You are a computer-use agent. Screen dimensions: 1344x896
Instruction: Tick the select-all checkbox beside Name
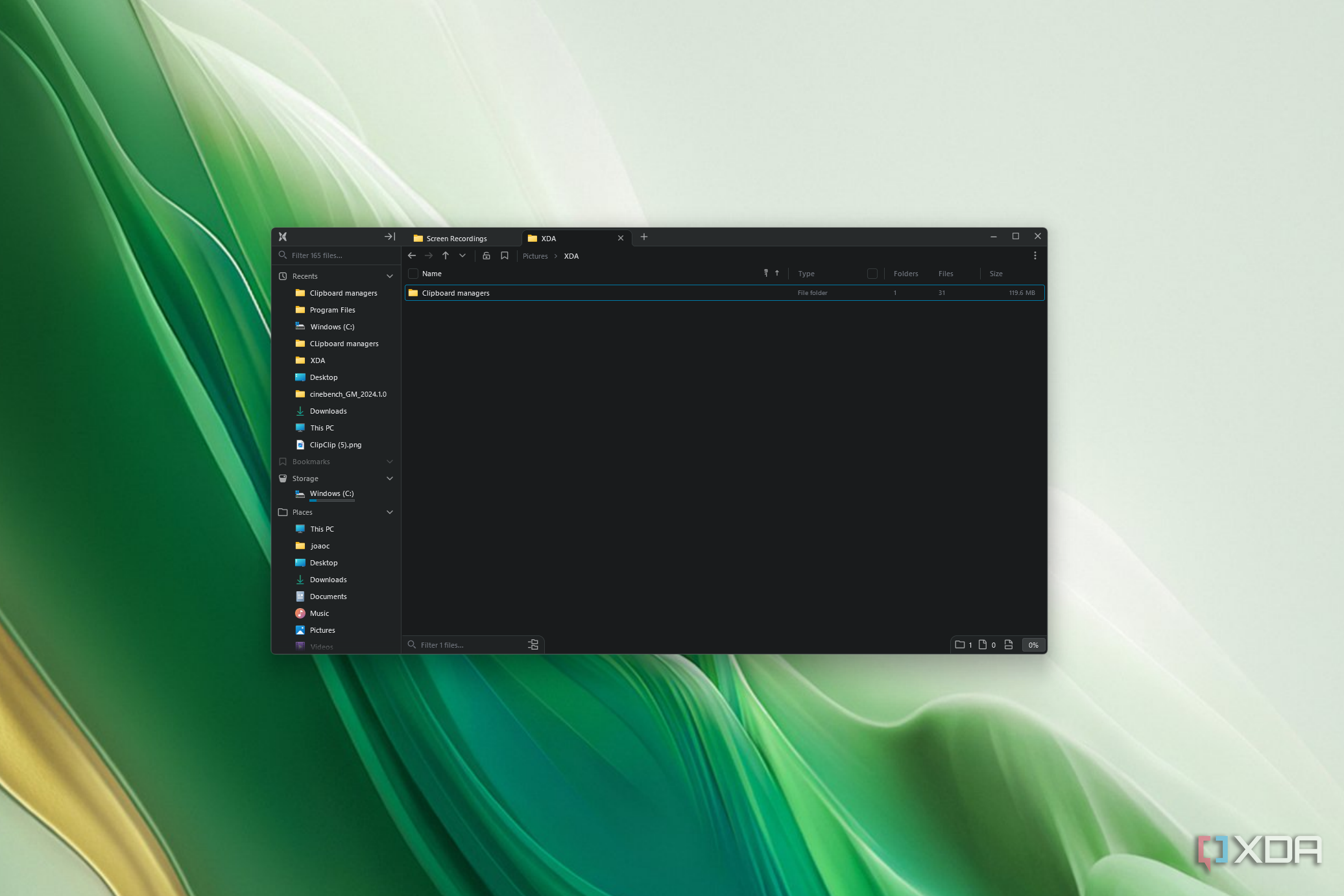coord(413,274)
